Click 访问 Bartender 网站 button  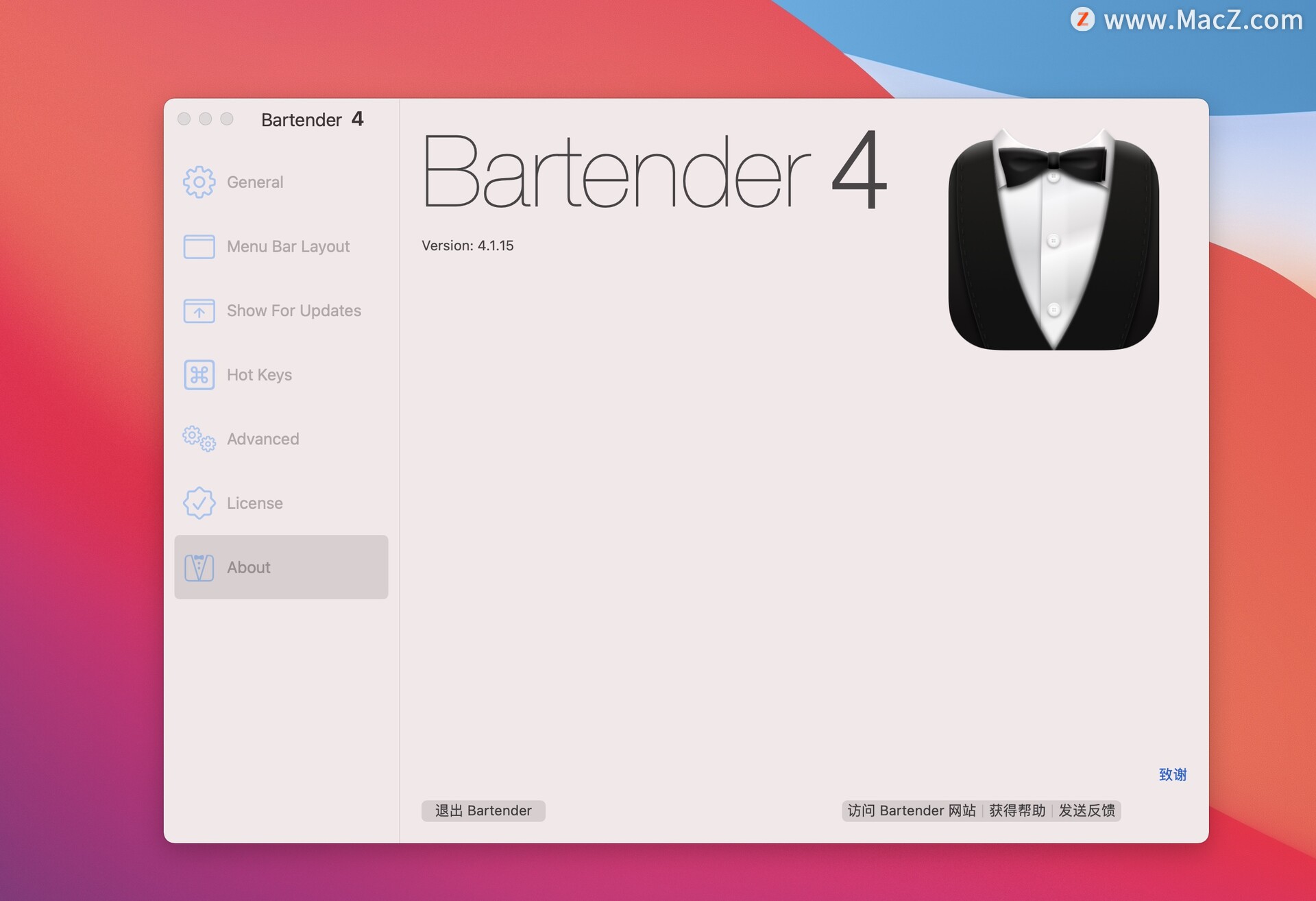tap(911, 810)
